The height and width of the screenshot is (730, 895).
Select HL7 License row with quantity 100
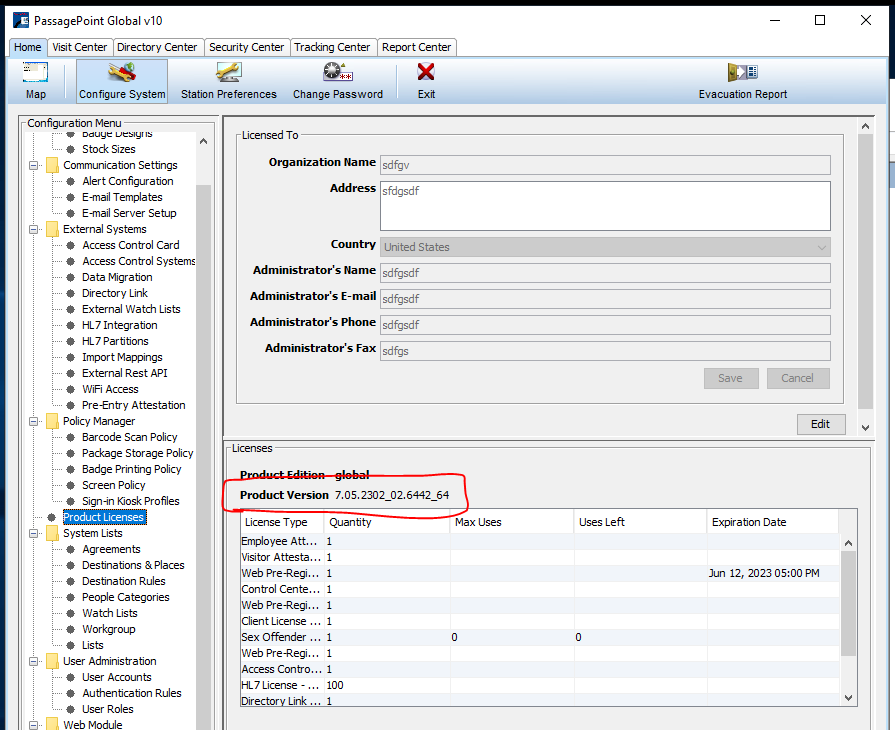(x=540, y=685)
